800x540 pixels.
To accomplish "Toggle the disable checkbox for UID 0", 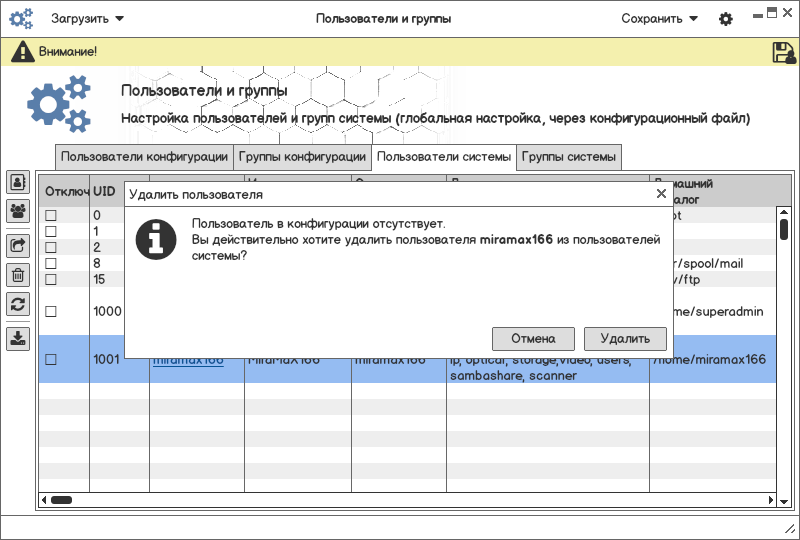I will [51, 215].
